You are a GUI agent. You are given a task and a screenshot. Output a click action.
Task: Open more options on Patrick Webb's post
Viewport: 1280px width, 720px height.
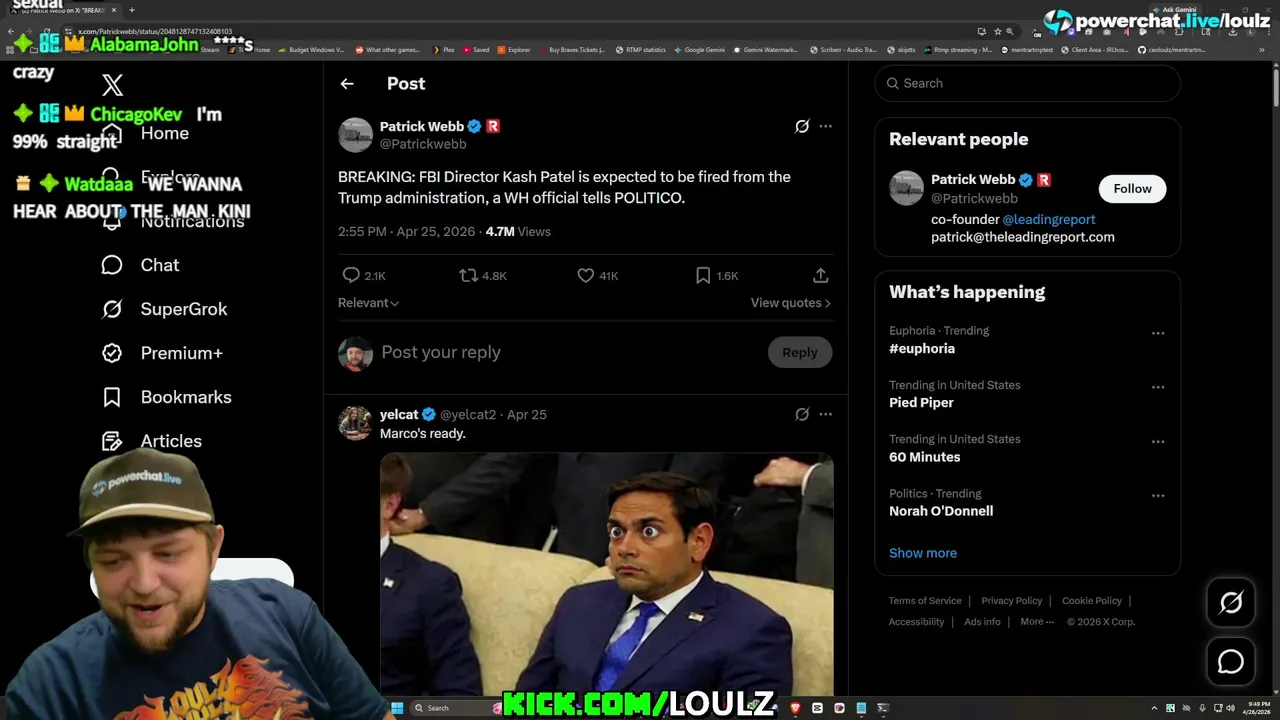coord(825,126)
